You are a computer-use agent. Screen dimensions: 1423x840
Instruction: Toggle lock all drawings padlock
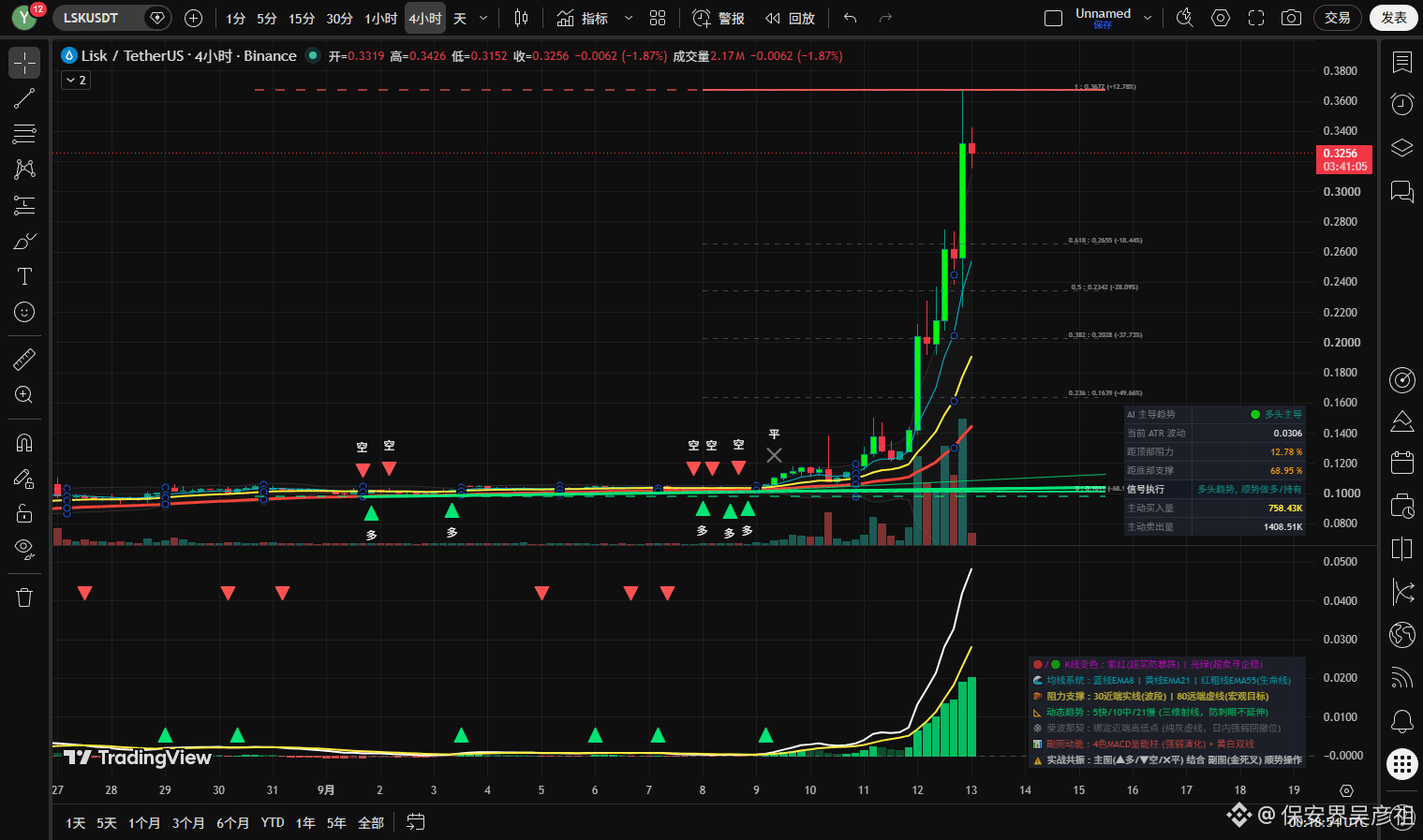24,513
